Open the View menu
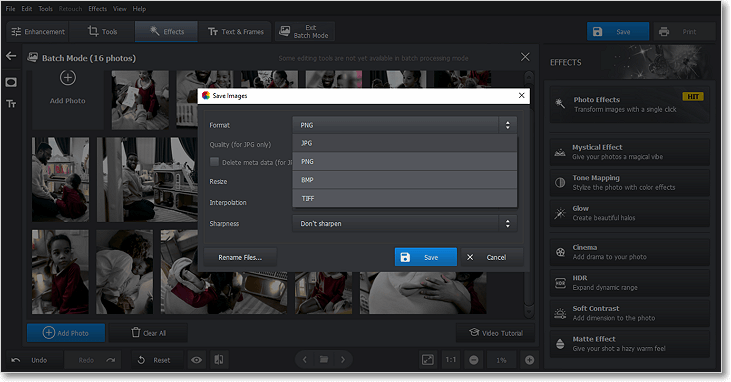The image size is (731, 382). (x=120, y=8)
